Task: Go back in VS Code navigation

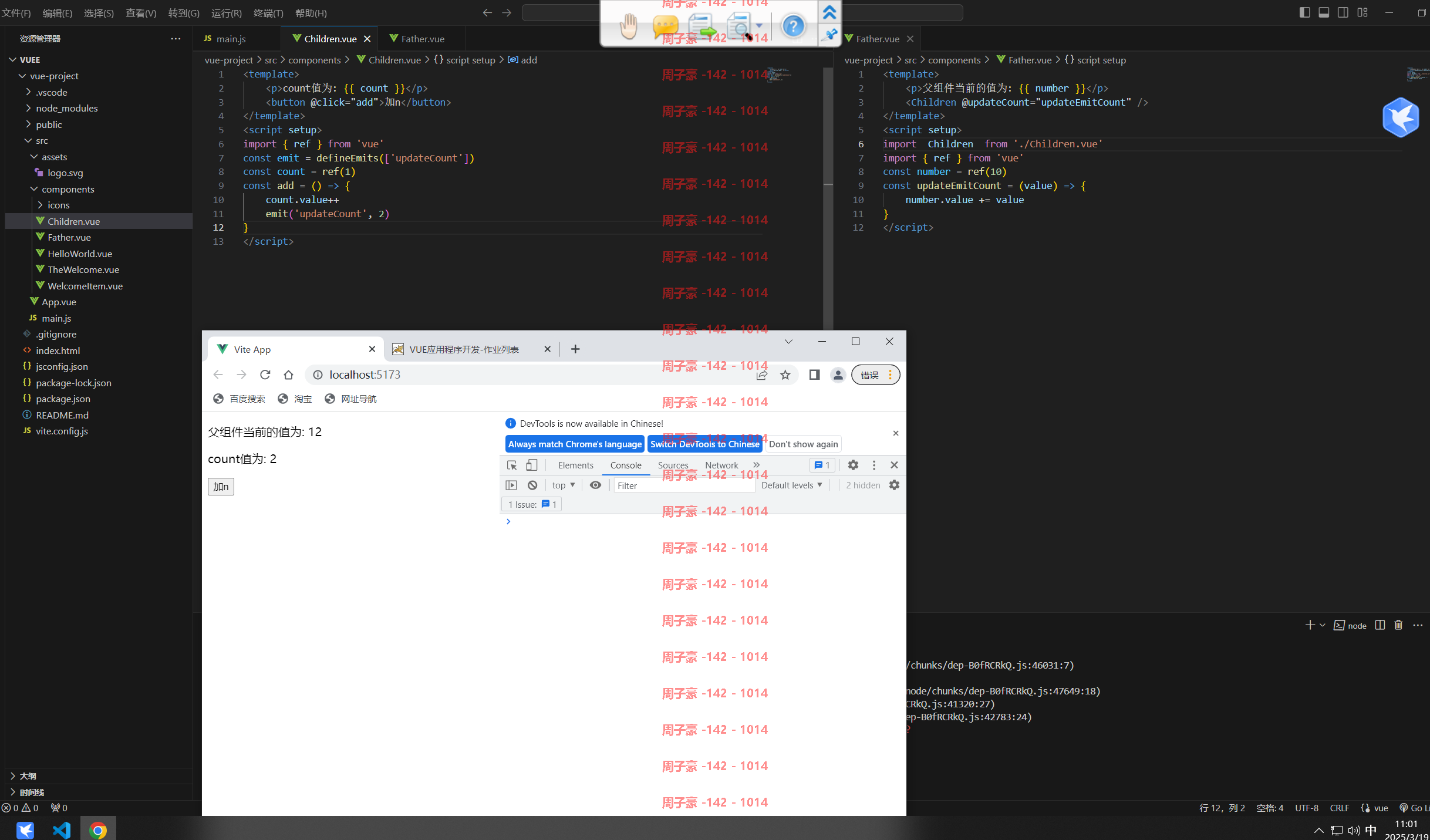Action: click(487, 12)
